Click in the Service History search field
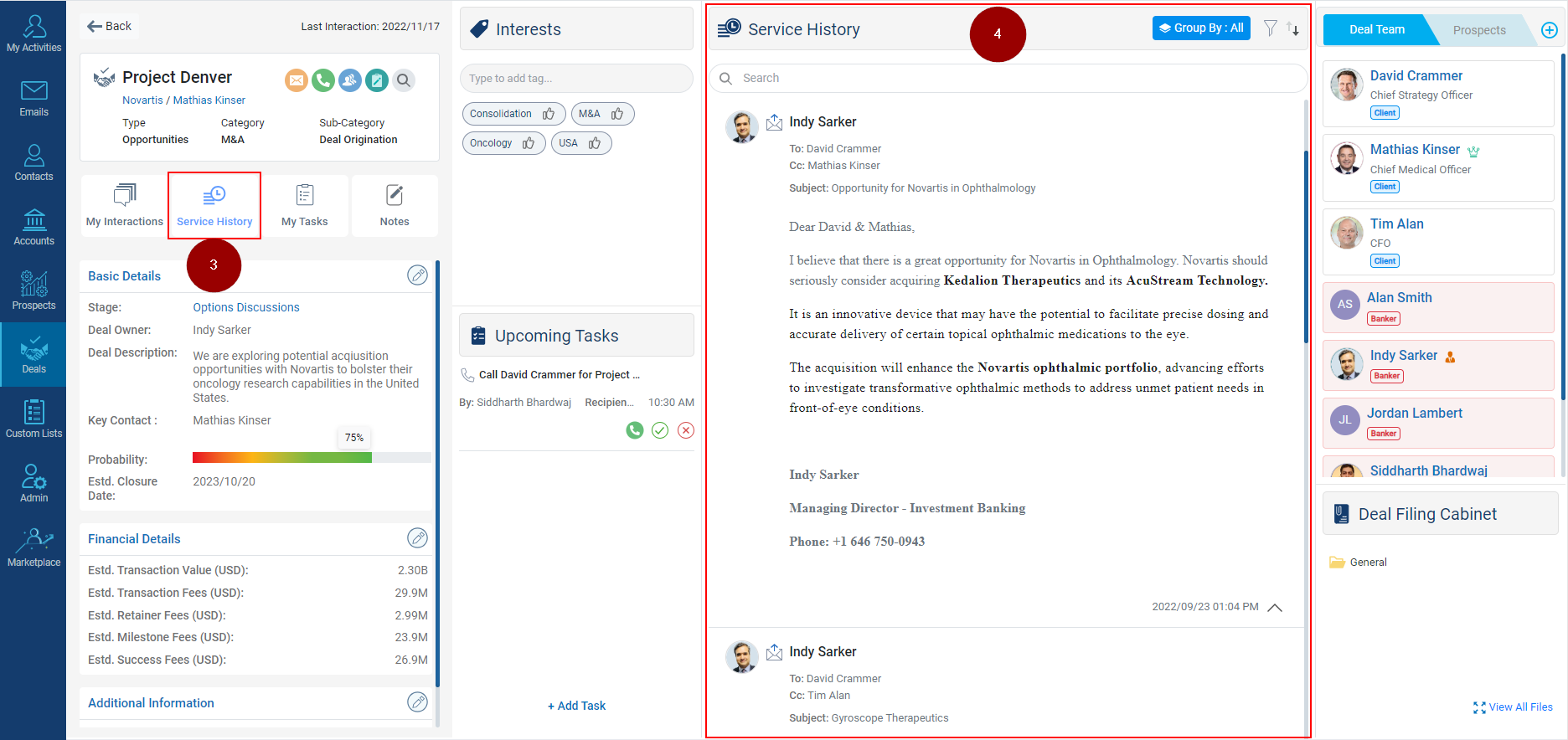Screen dimensions: 1568x740 (x=1008, y=78)
